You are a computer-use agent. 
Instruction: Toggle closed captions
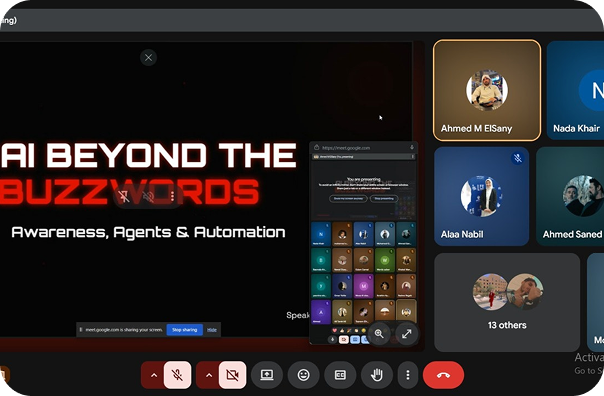pos(340,375)
